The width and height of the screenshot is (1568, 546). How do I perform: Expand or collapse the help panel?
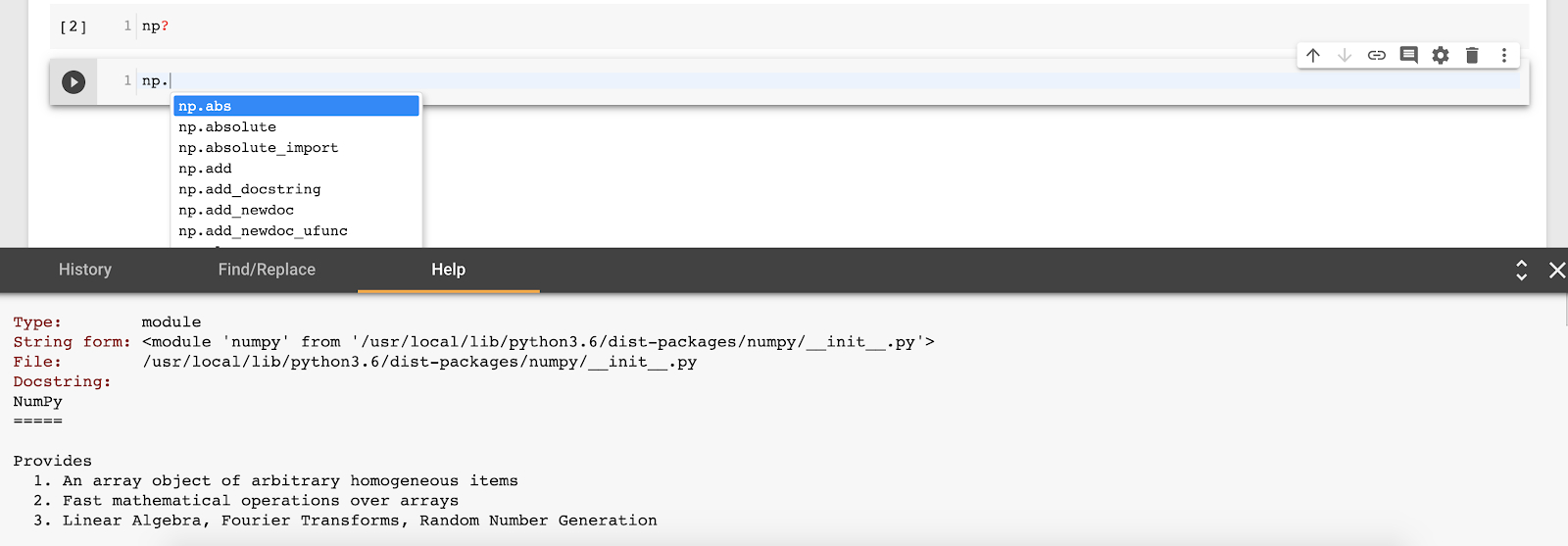(x=1522, y=270)
